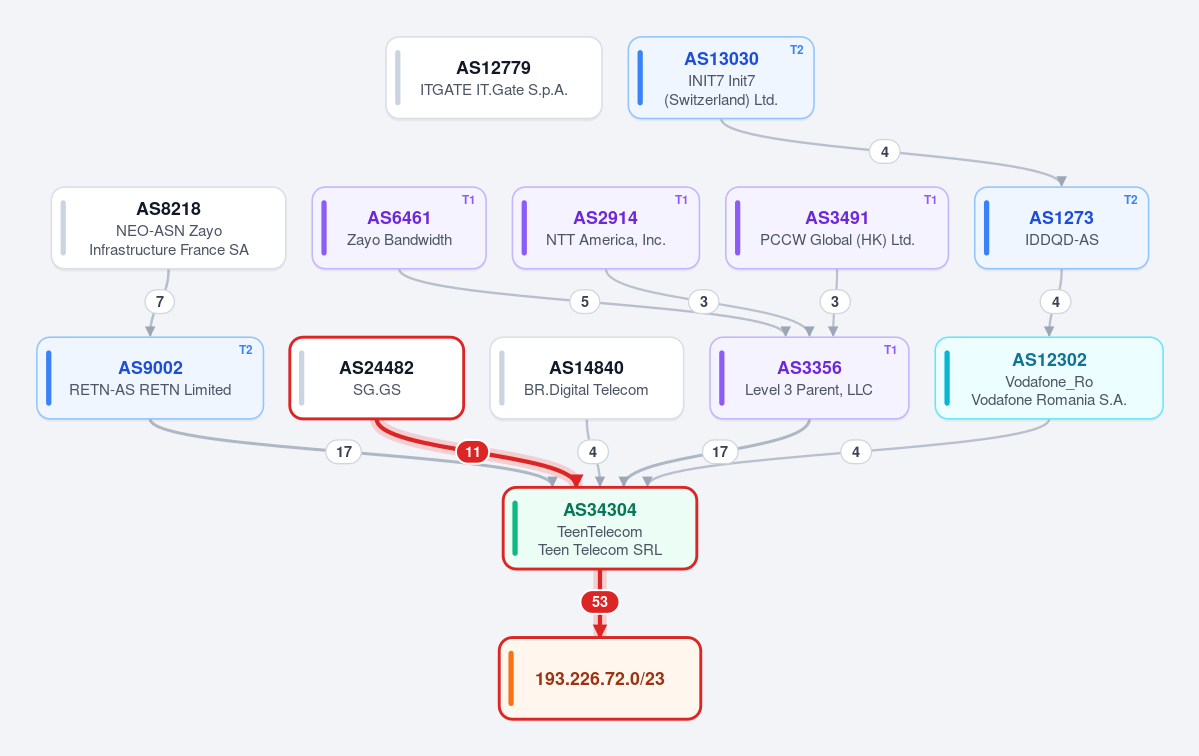The width and height of the screenshot is (1199, 756).
Task: Click the red 11 edge count badge
Action: 473,452
